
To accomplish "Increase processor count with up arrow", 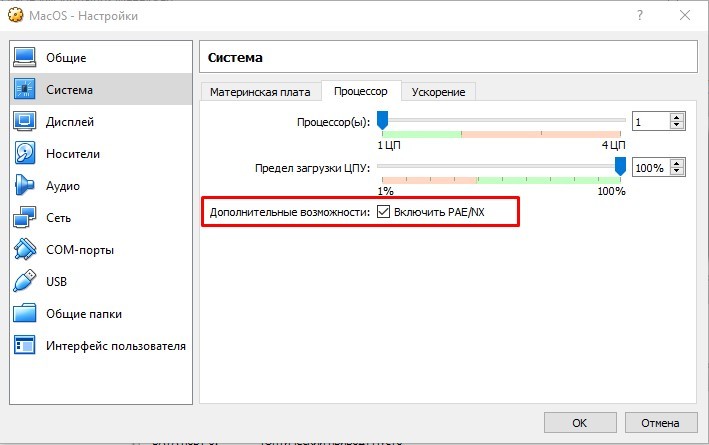I will tap(677, 117).
